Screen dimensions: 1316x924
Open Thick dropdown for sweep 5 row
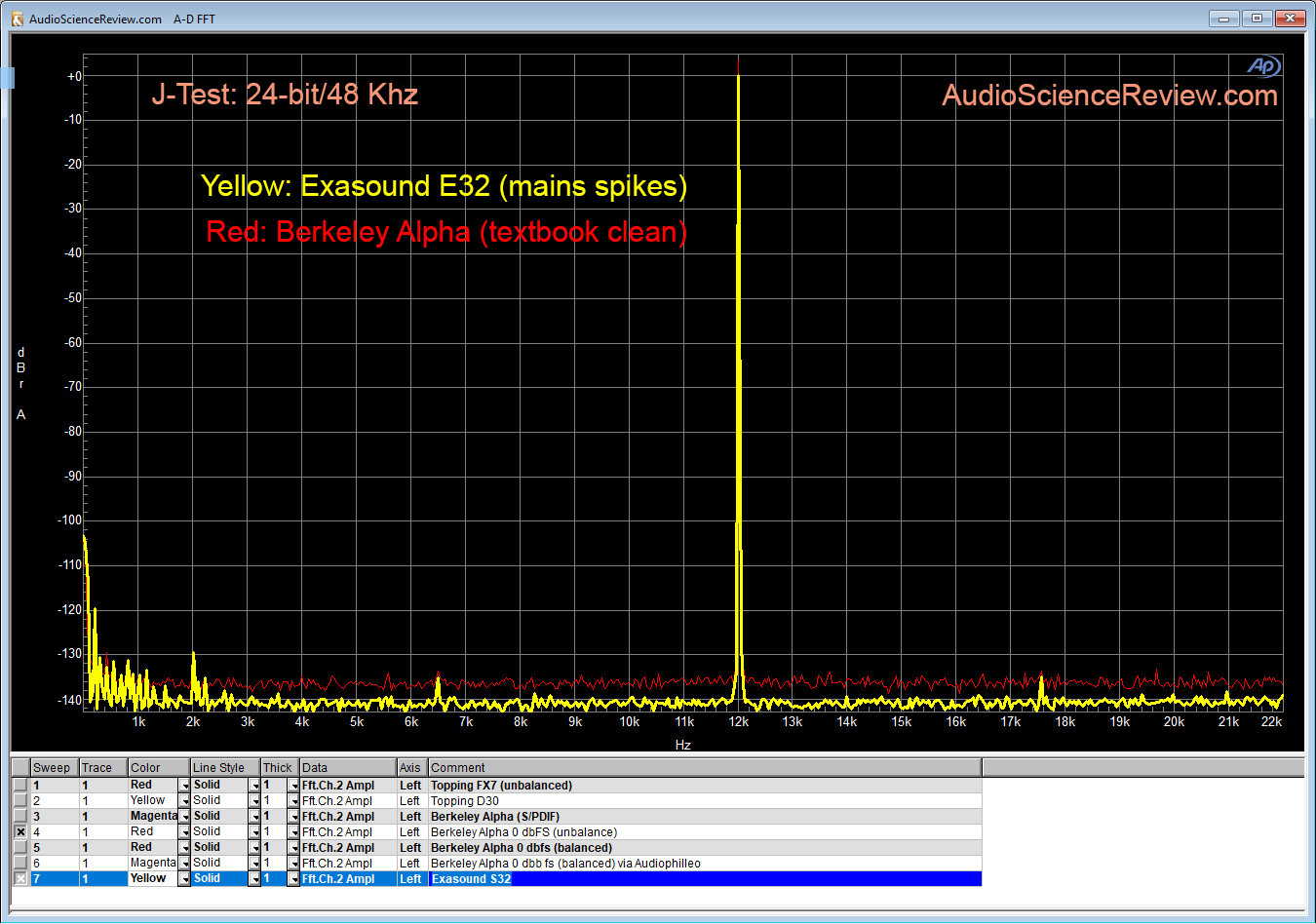(293, 848)
